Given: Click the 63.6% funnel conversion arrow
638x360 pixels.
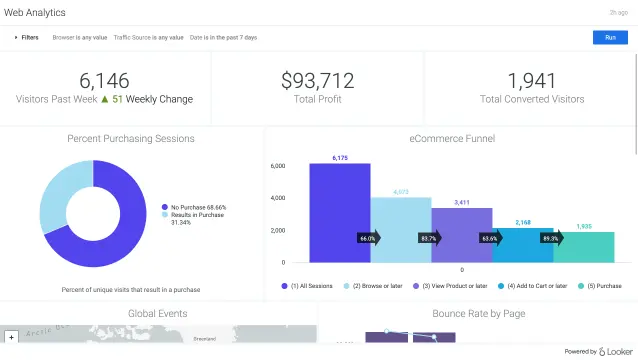Looking at the screenshot, I should click(491, 238).
